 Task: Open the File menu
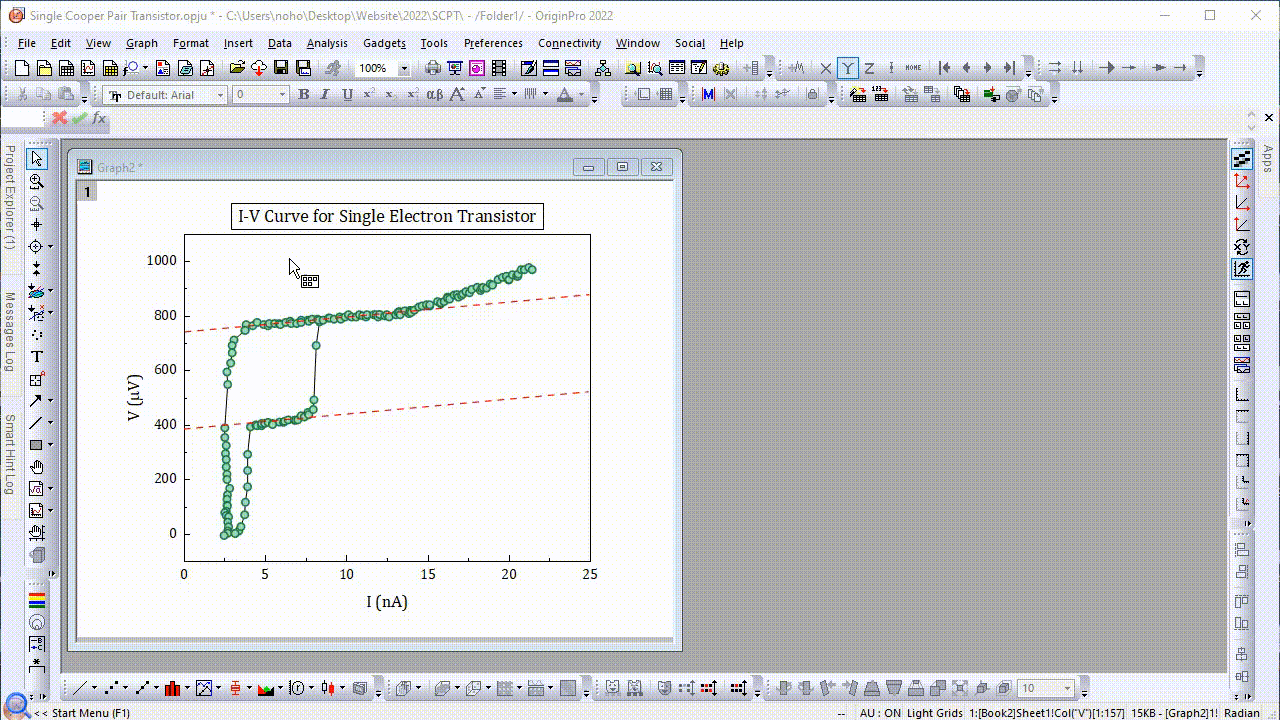pos(27,43)
